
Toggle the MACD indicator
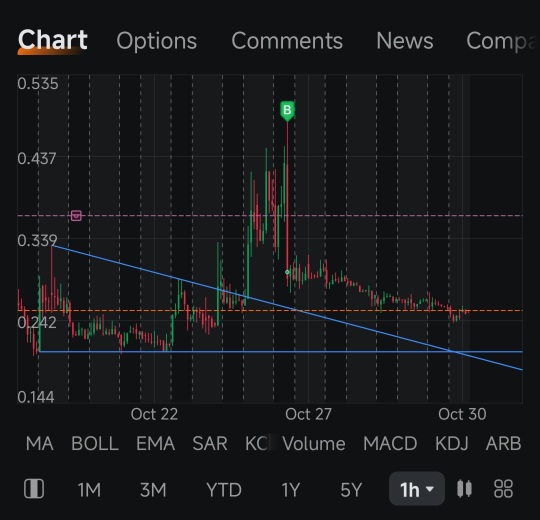[390, 443]
